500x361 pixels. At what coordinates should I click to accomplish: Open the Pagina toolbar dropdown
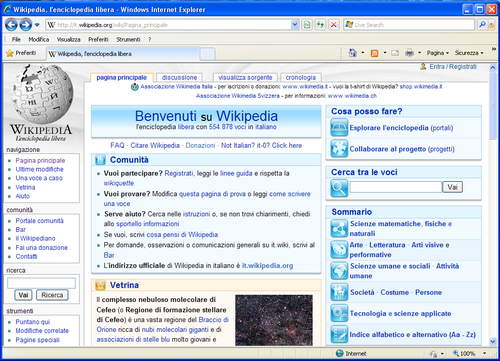(438, 53)
